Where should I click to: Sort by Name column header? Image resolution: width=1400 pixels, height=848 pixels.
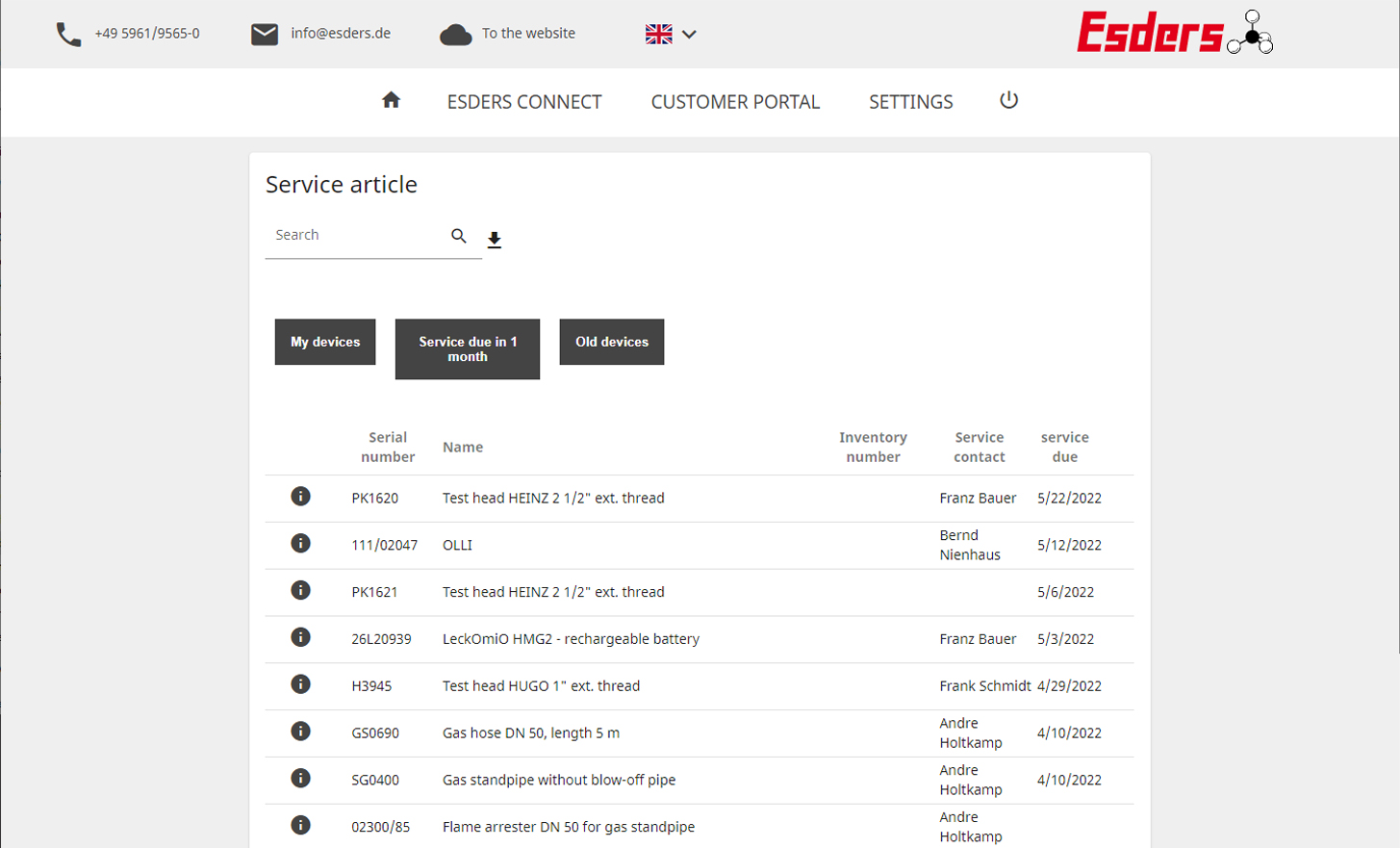tap(463, 448)
